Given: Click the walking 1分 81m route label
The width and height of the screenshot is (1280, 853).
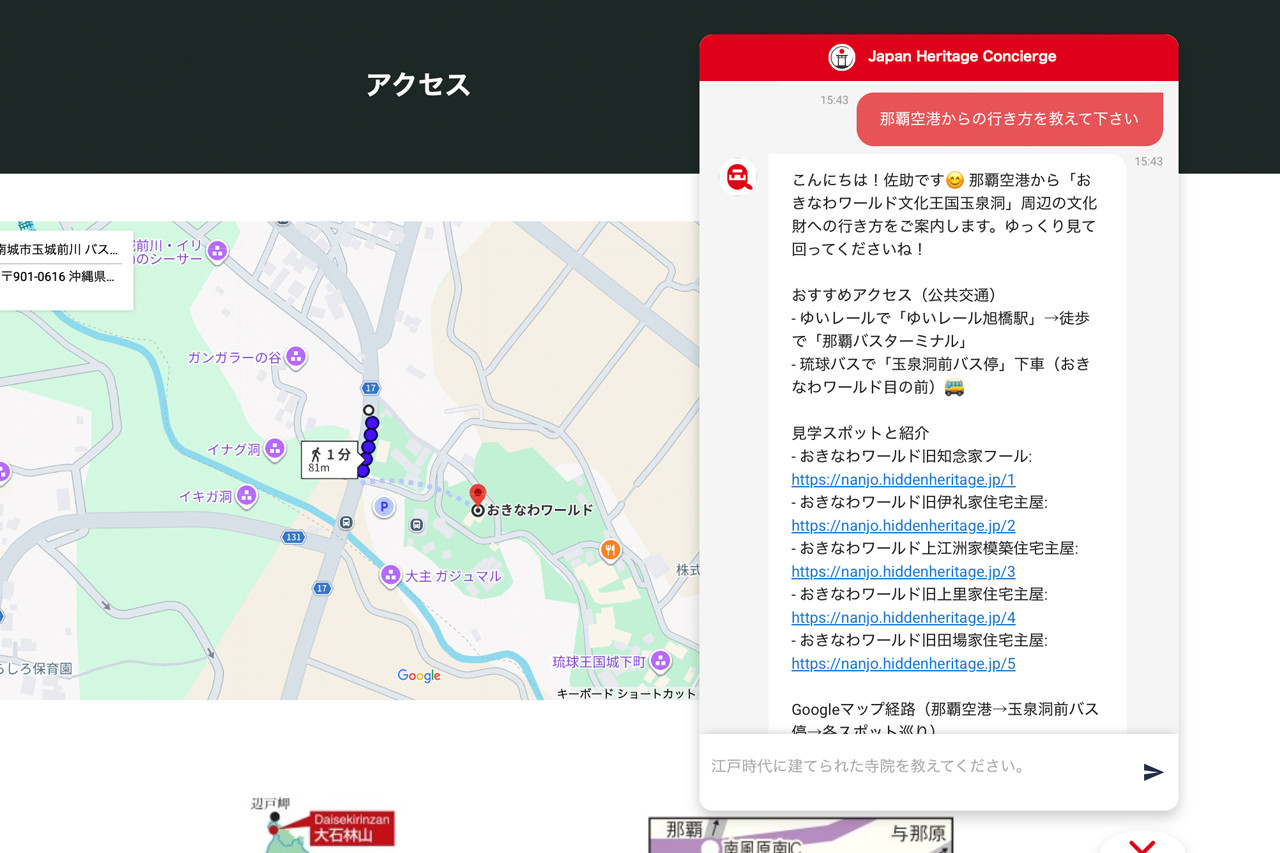Looking at the screenshot, I should [x=330, y=460].
